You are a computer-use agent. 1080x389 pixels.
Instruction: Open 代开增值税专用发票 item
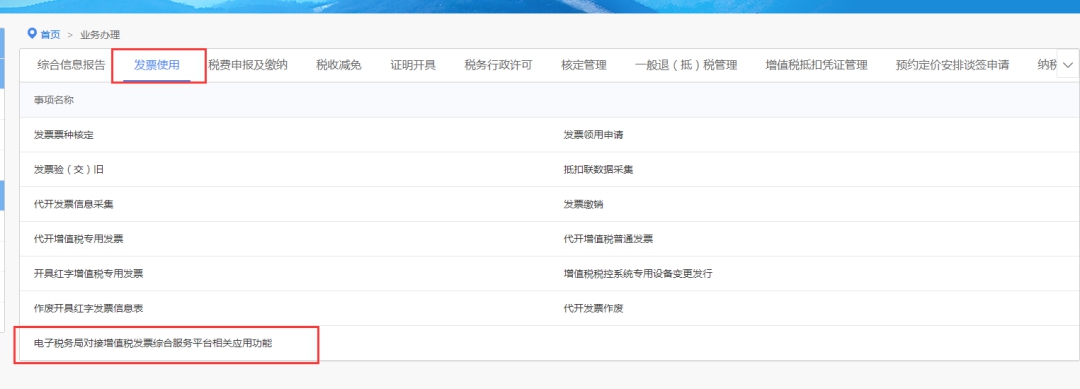point(79,239)
